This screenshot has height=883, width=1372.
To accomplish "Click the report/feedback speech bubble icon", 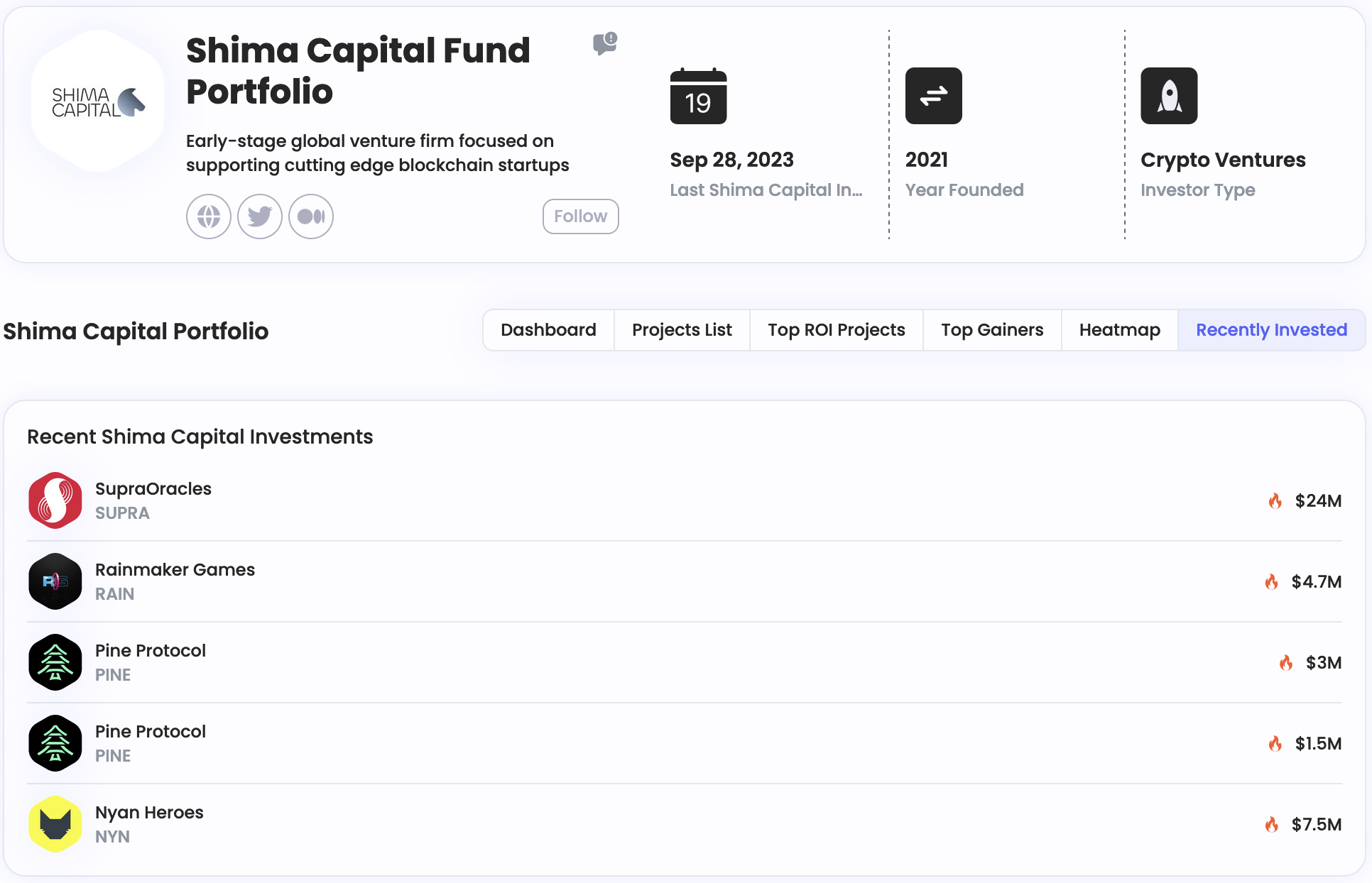I will pyautogui.click(x=605, y=43).
